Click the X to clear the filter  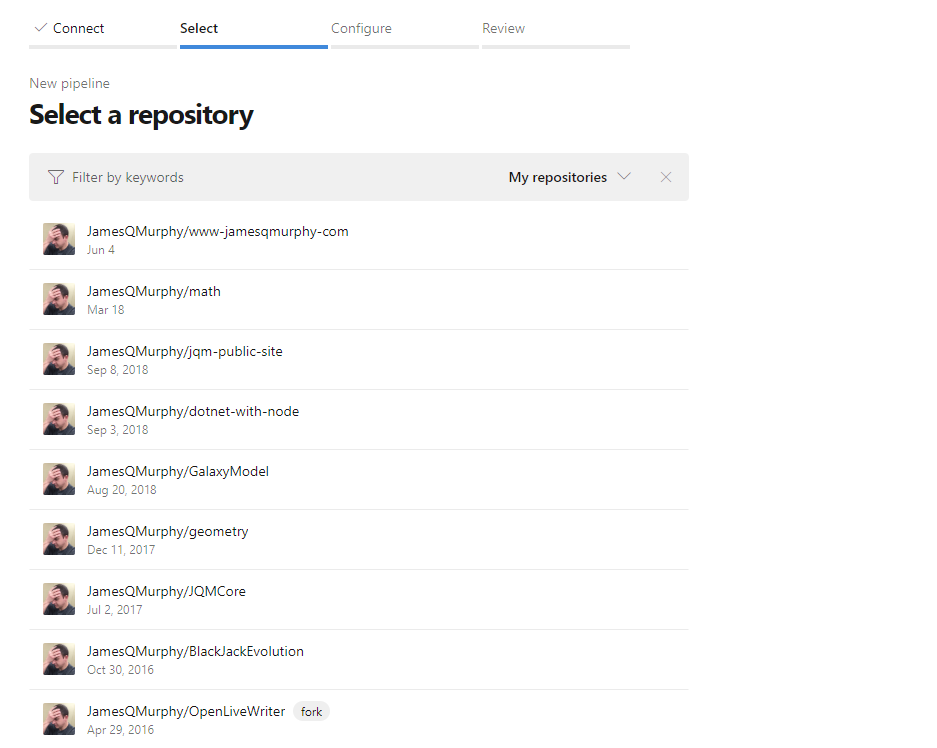[x=666, y=177]
